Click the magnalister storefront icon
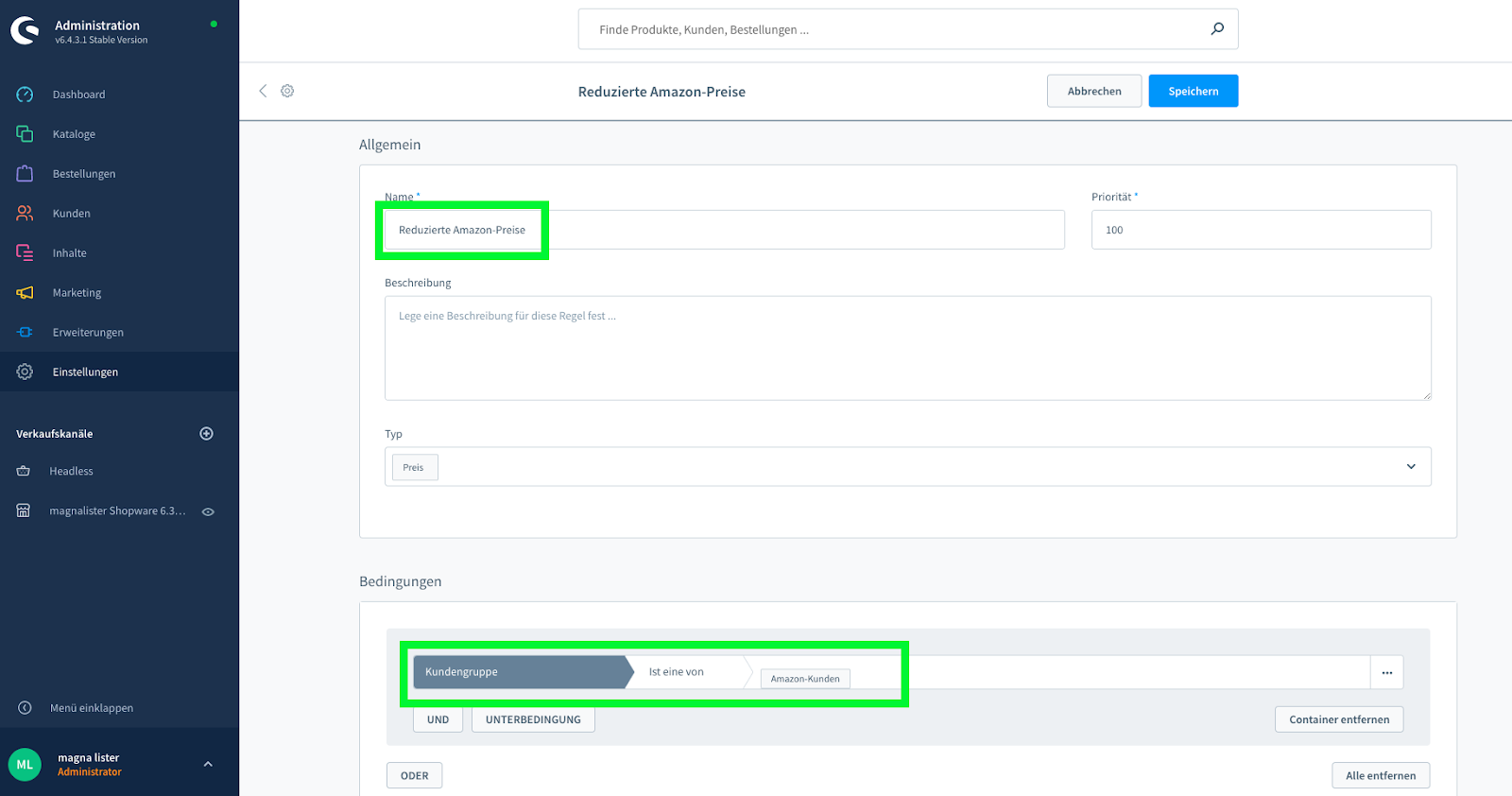 (24, 510)
